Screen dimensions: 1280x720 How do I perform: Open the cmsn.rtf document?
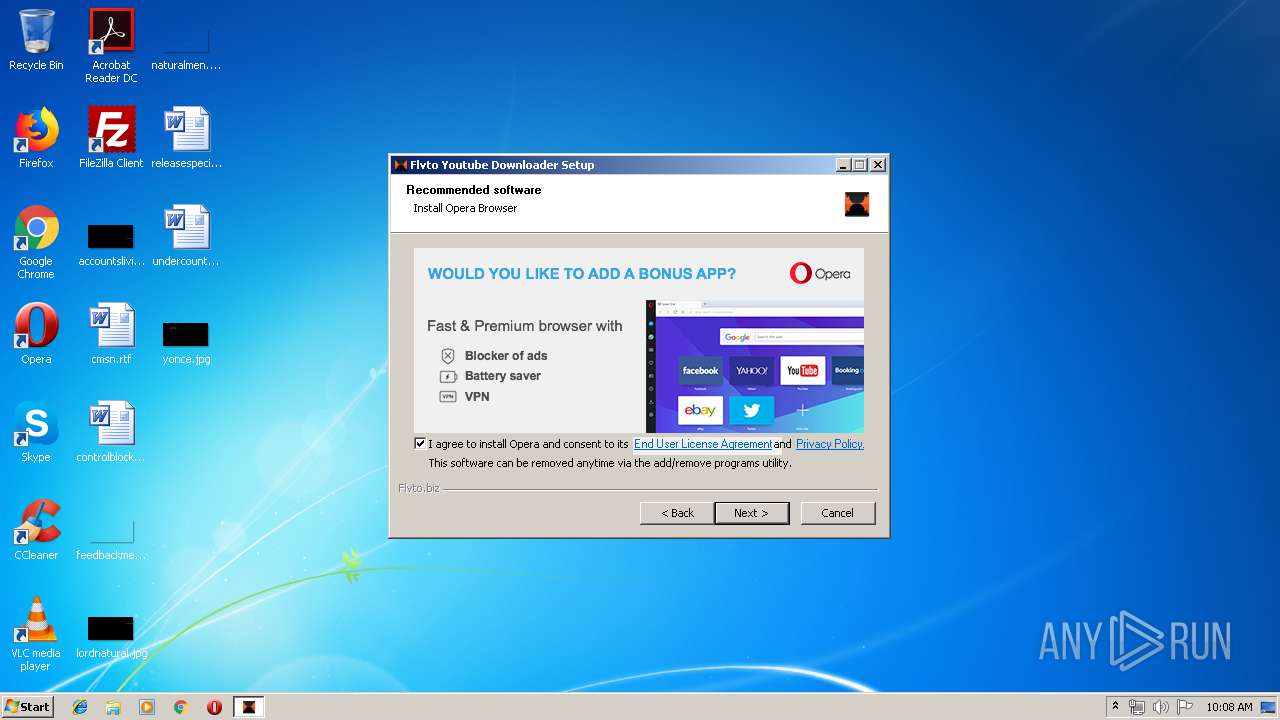(111, 334)
